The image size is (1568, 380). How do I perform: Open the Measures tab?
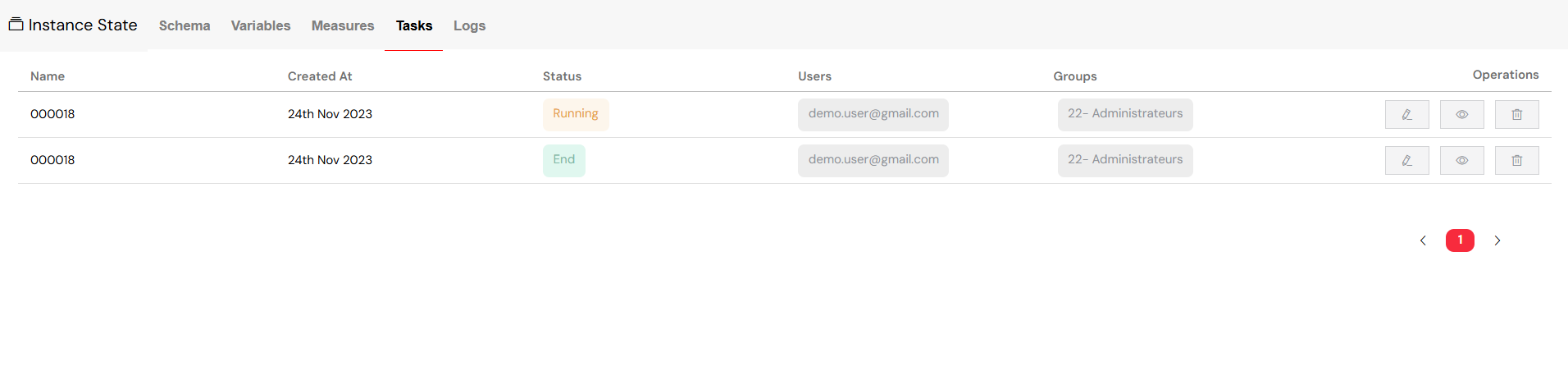(x=343, y=25)
